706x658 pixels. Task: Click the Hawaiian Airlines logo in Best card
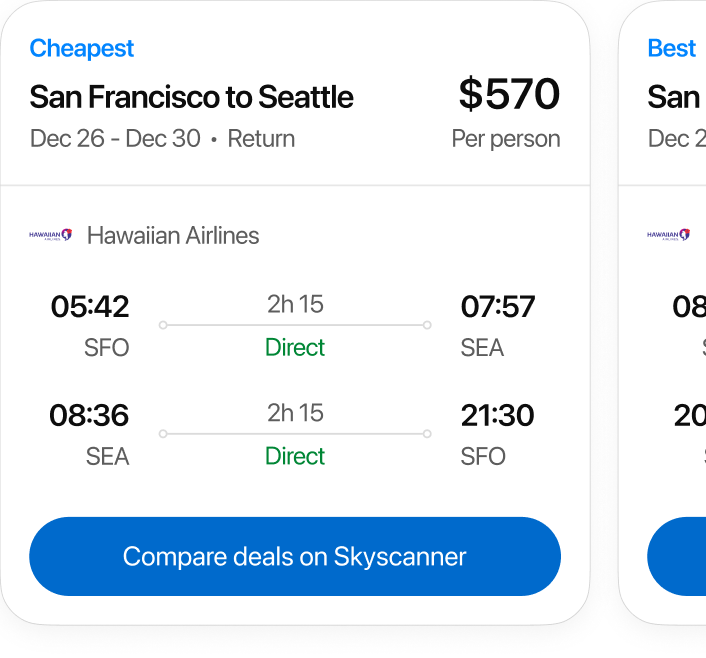click(x=668, y=236)
